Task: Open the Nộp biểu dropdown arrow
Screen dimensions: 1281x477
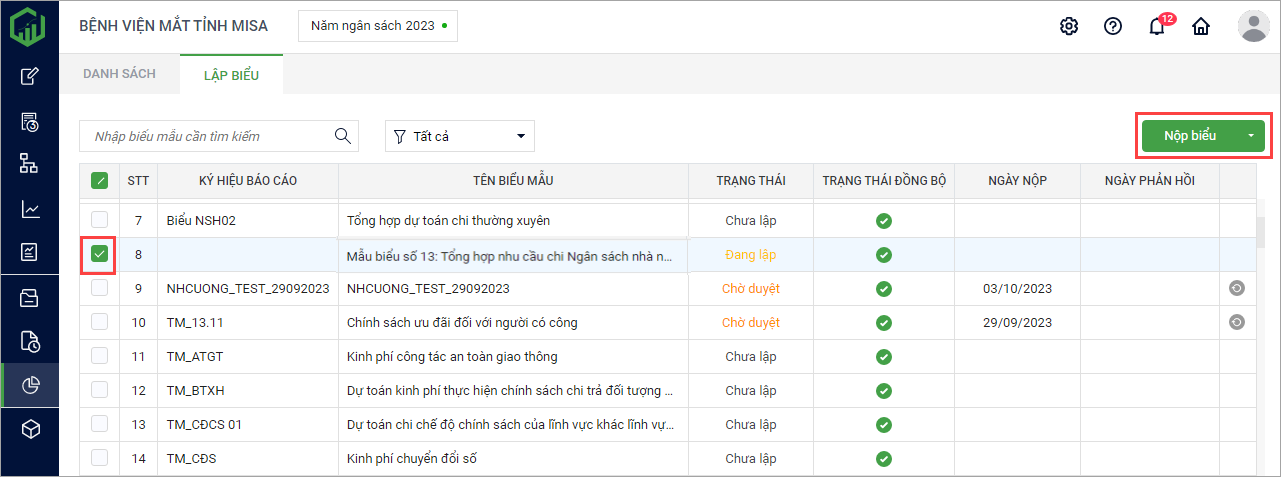Action: point(1250,136)
